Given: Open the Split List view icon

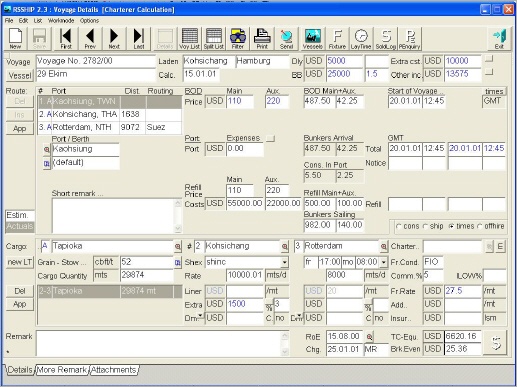Looking at the screenshot, I should [x=214, y=39].
